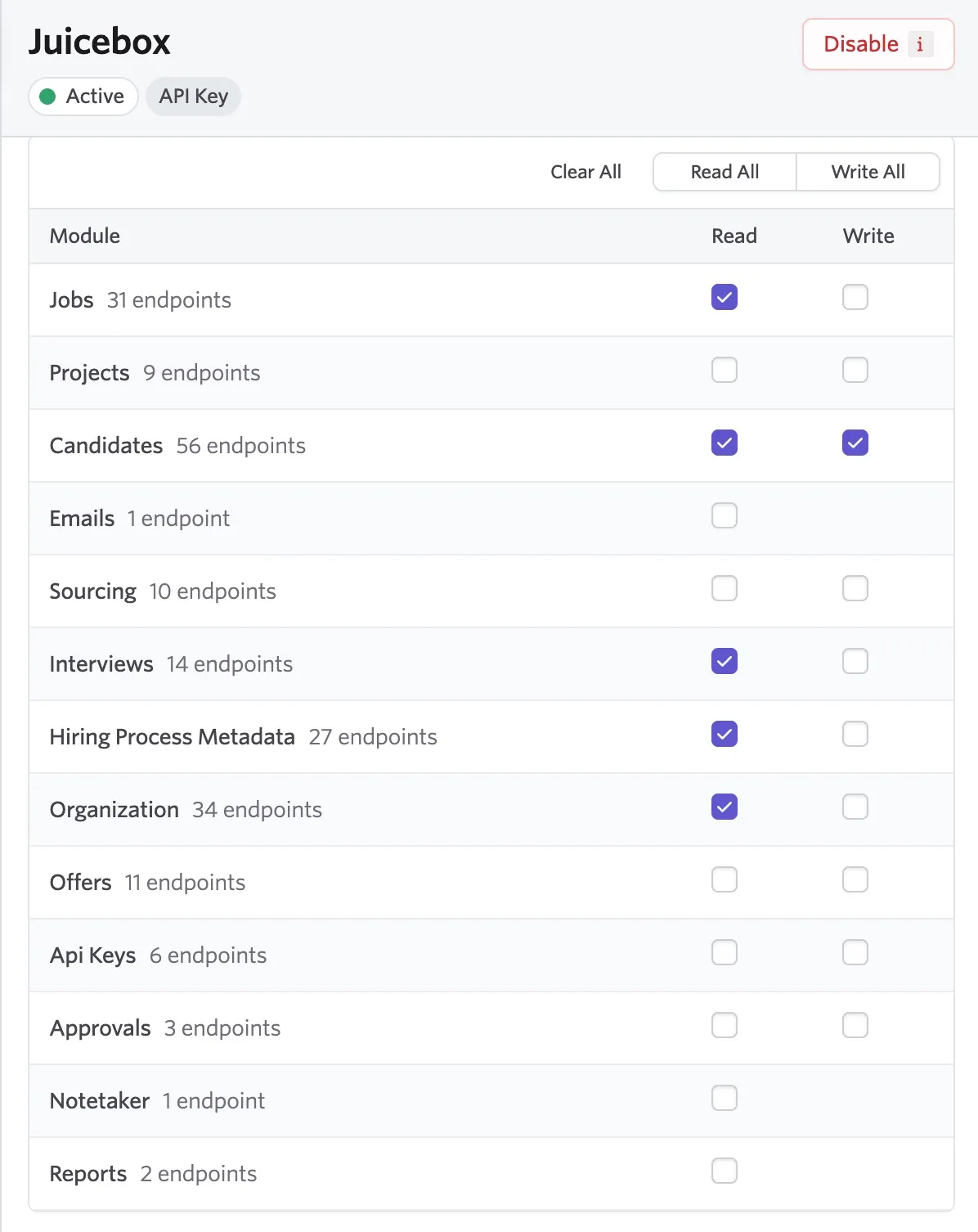Click the Sourcing module name
978x1232 pixels.
(x=93, y=591)
